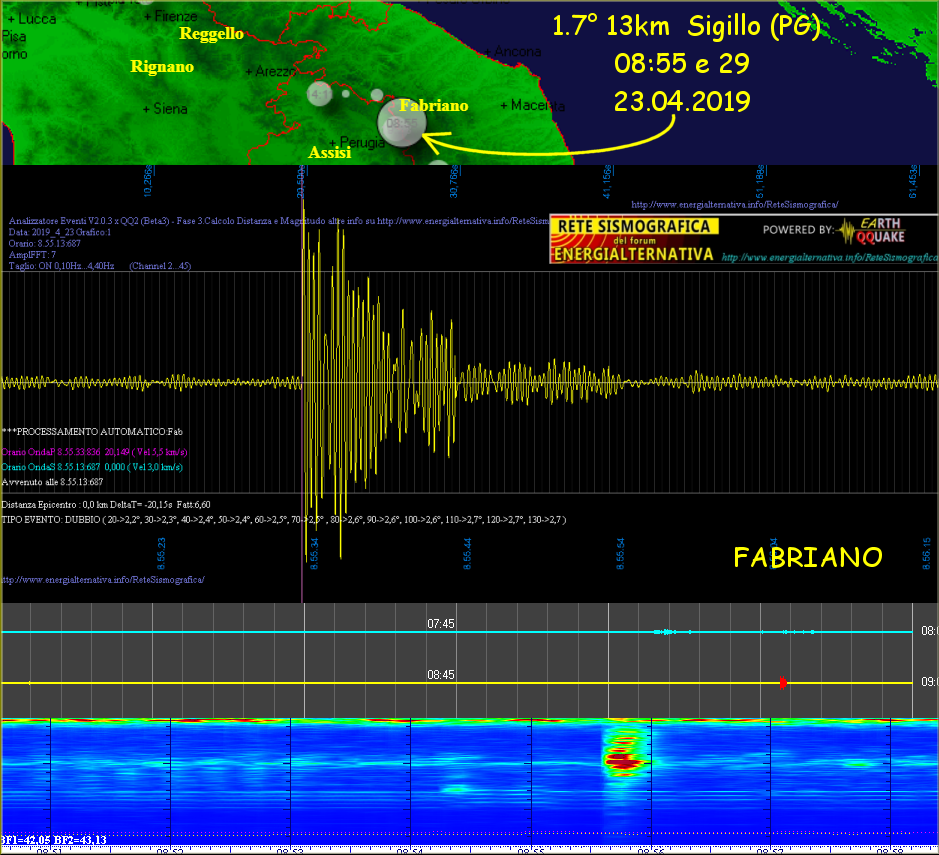Click the 8.55.54 time axis label
This screenshot has height=855, width=939.
[x=620, y=553]
